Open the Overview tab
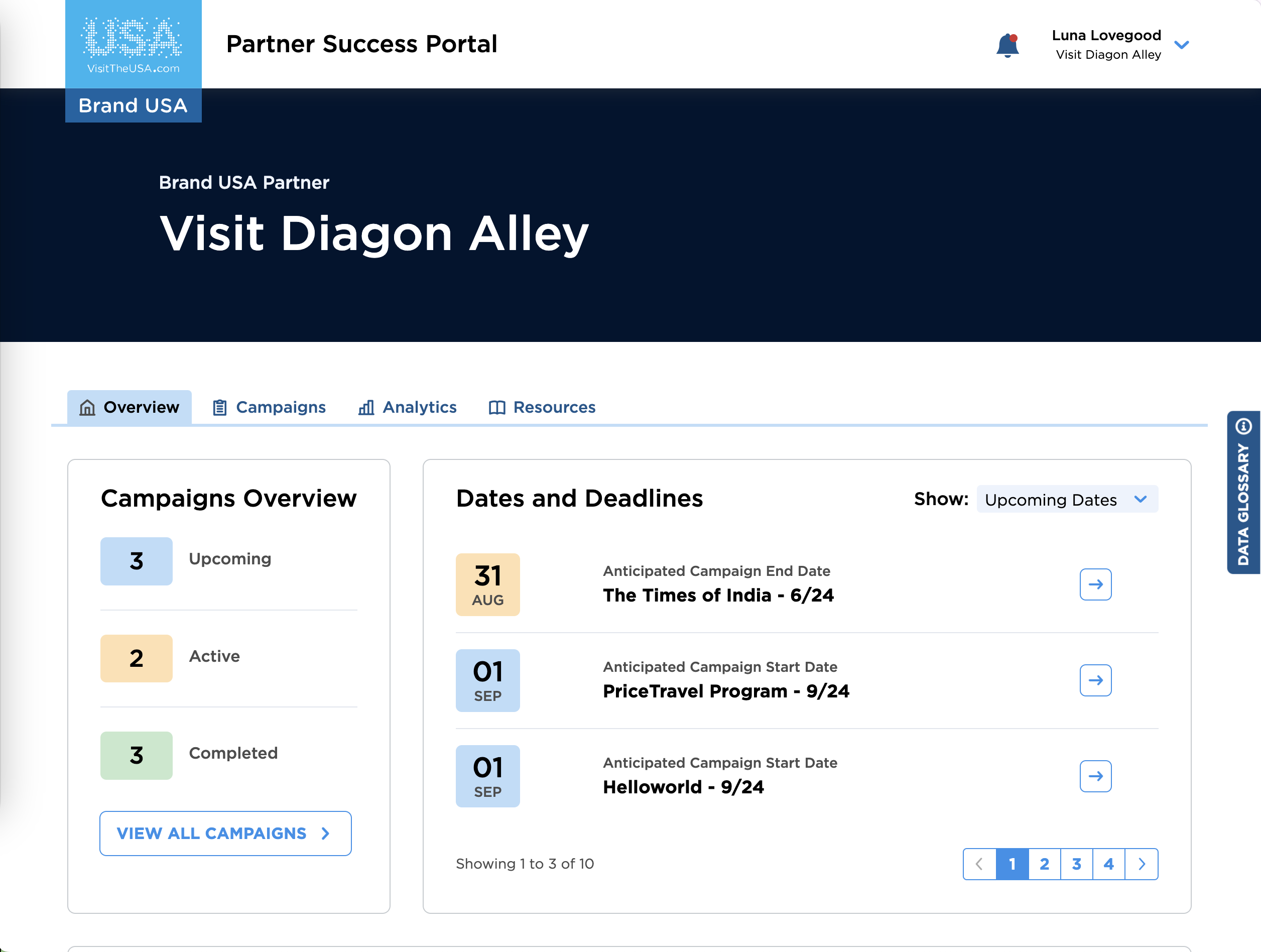 (x=130, y=407)
